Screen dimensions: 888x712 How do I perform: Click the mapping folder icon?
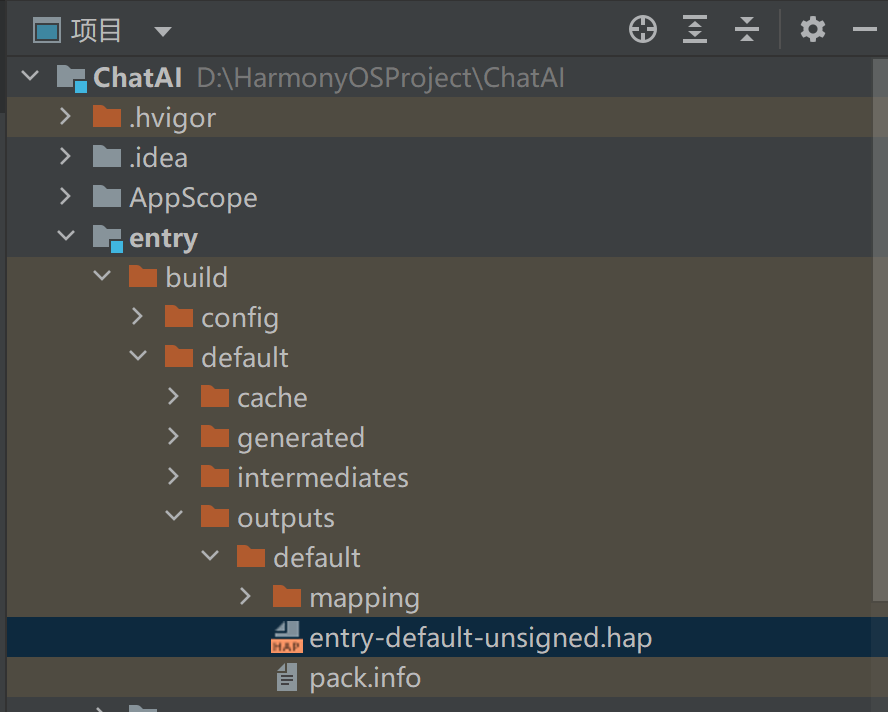click(x=287, y=596)
